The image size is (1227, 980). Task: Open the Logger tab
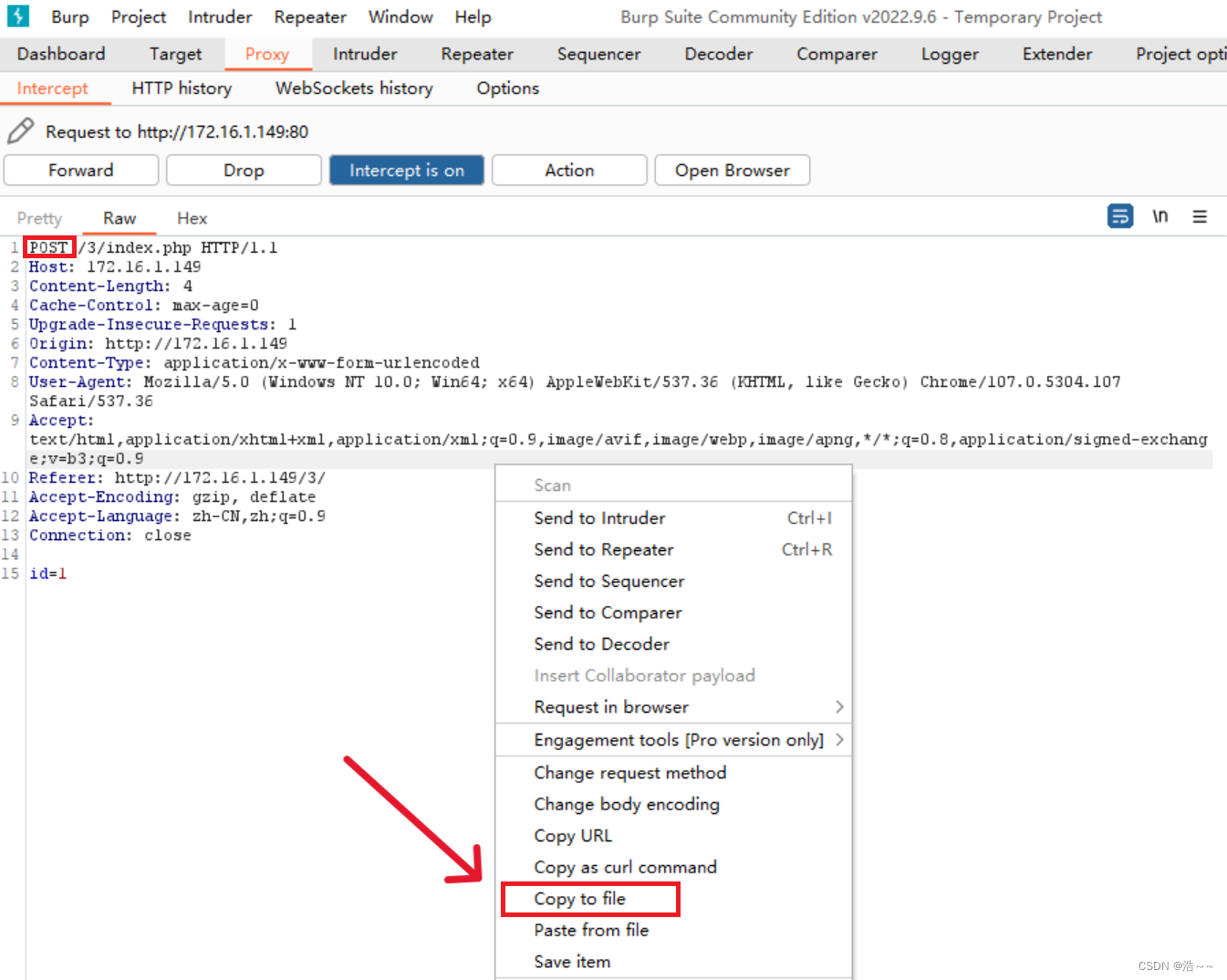click(x=950, y=54)
